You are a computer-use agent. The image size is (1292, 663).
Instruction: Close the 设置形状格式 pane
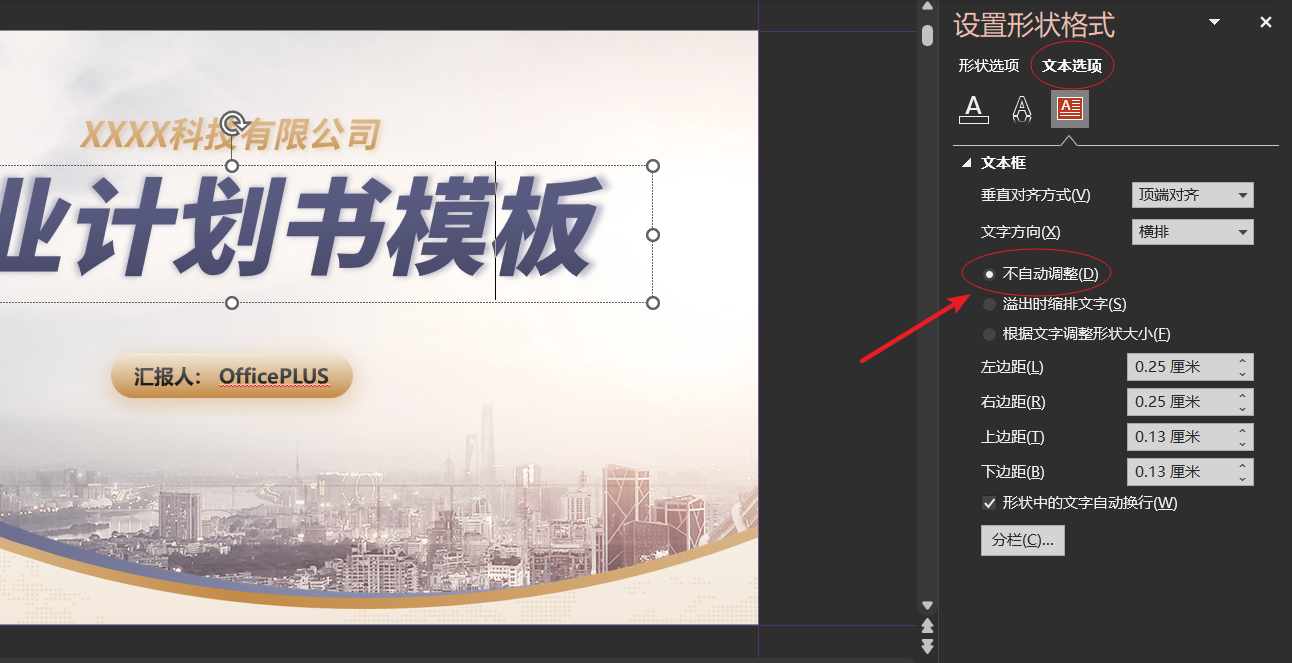tap(1266, 22)
